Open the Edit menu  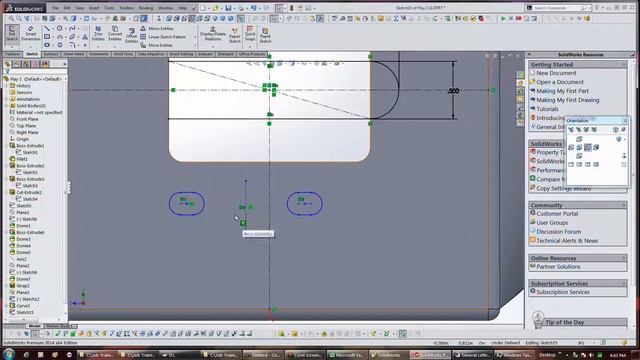coord(67,8)
